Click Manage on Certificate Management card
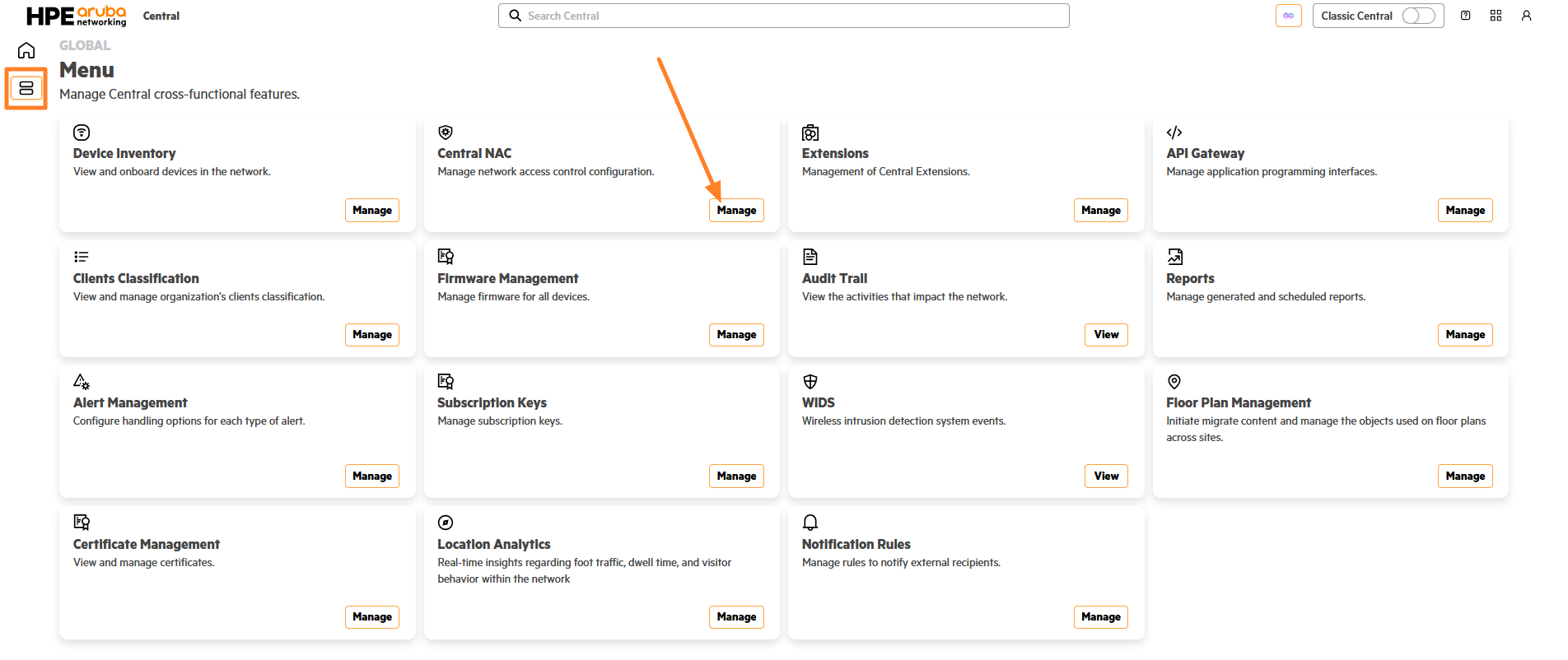Image resolution: width=1568 pixels, height=660 pixels. point(372,617)
